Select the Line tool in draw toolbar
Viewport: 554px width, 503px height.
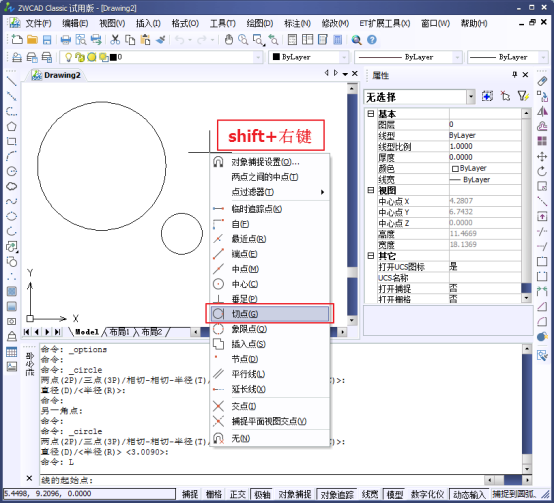[12, 81]
